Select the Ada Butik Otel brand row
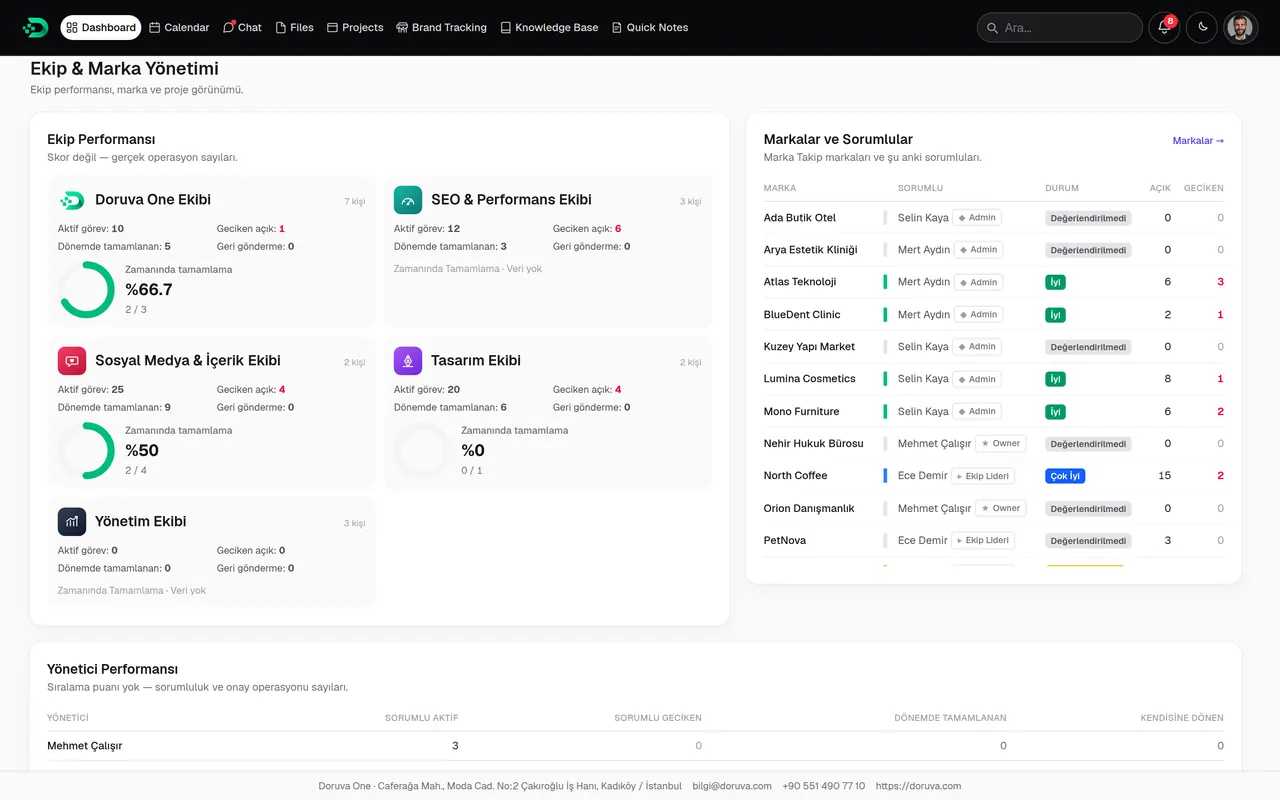1280x800 pixels. tap(993, 218)
